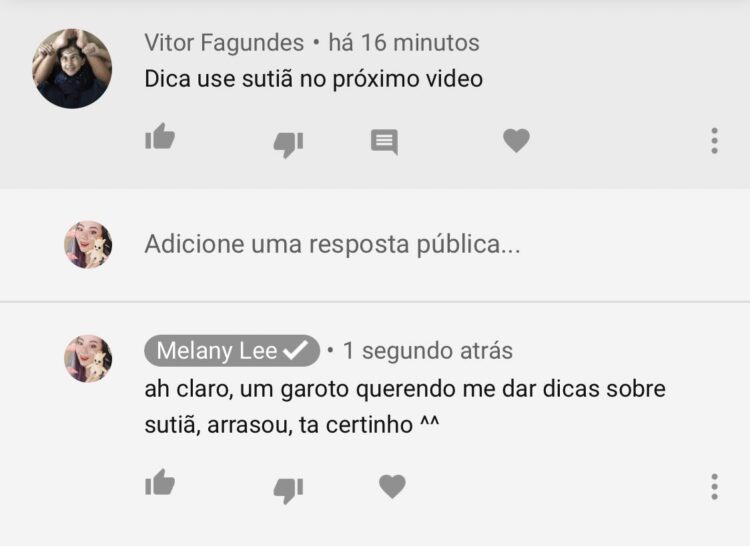Select Melany's reply text "ah claro, um garoto..."
Screen dimensions: 750x546
coord(405,407)
